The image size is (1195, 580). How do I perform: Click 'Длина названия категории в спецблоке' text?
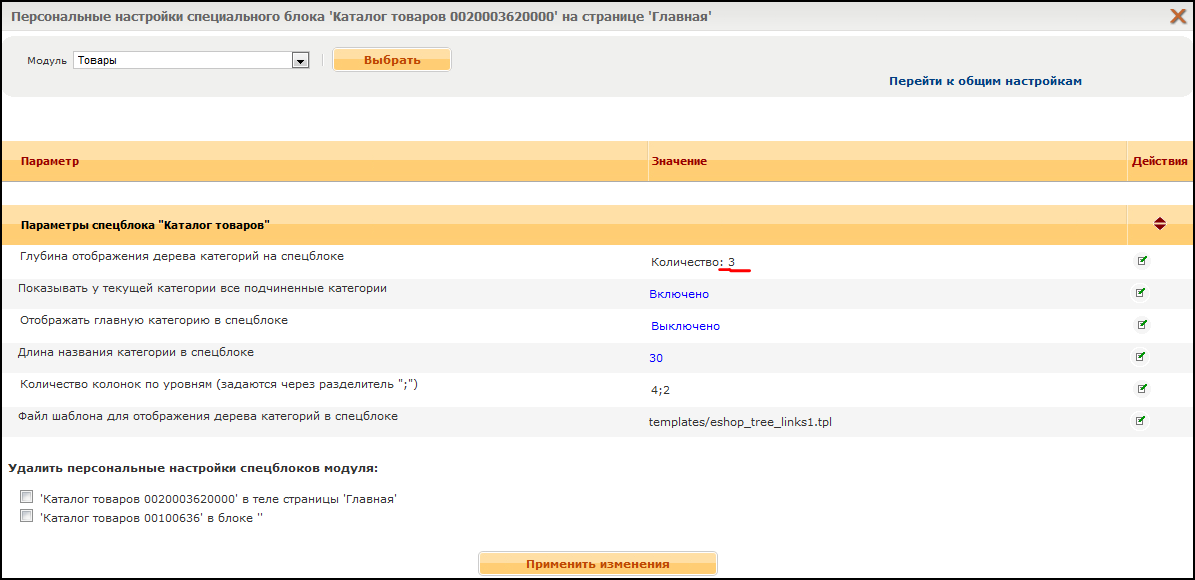point(136,353)
